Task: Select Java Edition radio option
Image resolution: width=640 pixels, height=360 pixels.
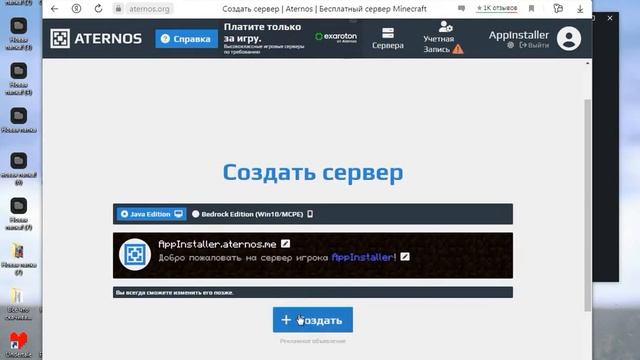Action: (x=151, y=214)
